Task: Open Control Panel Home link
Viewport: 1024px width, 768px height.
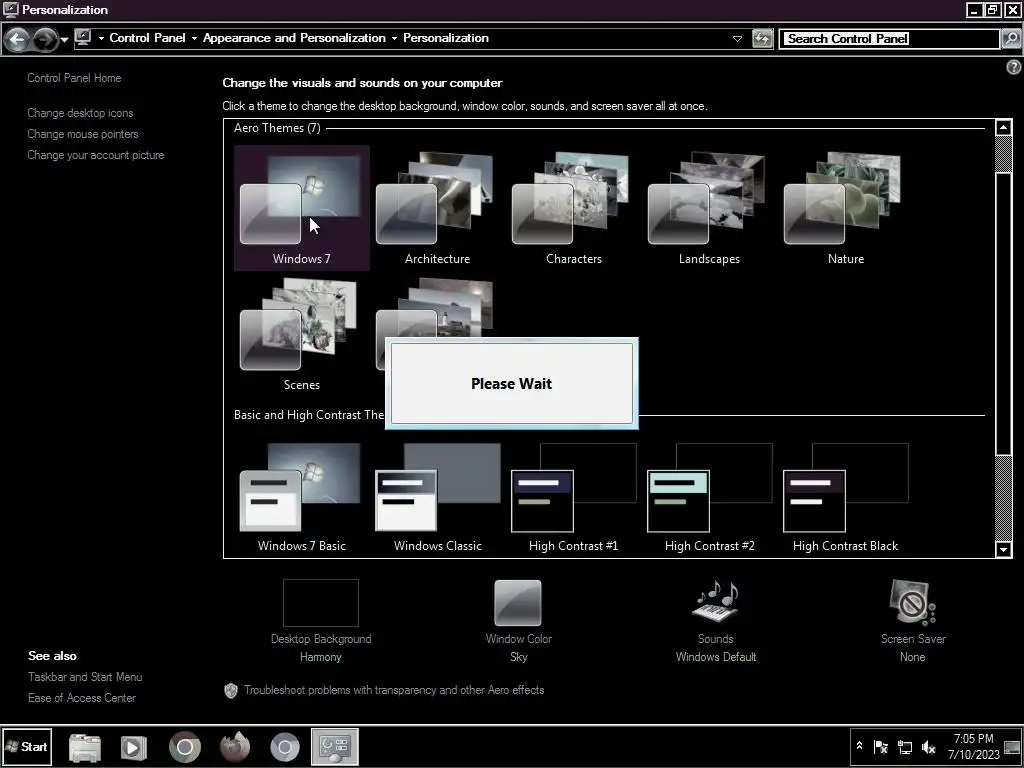Action: point(74,78)
